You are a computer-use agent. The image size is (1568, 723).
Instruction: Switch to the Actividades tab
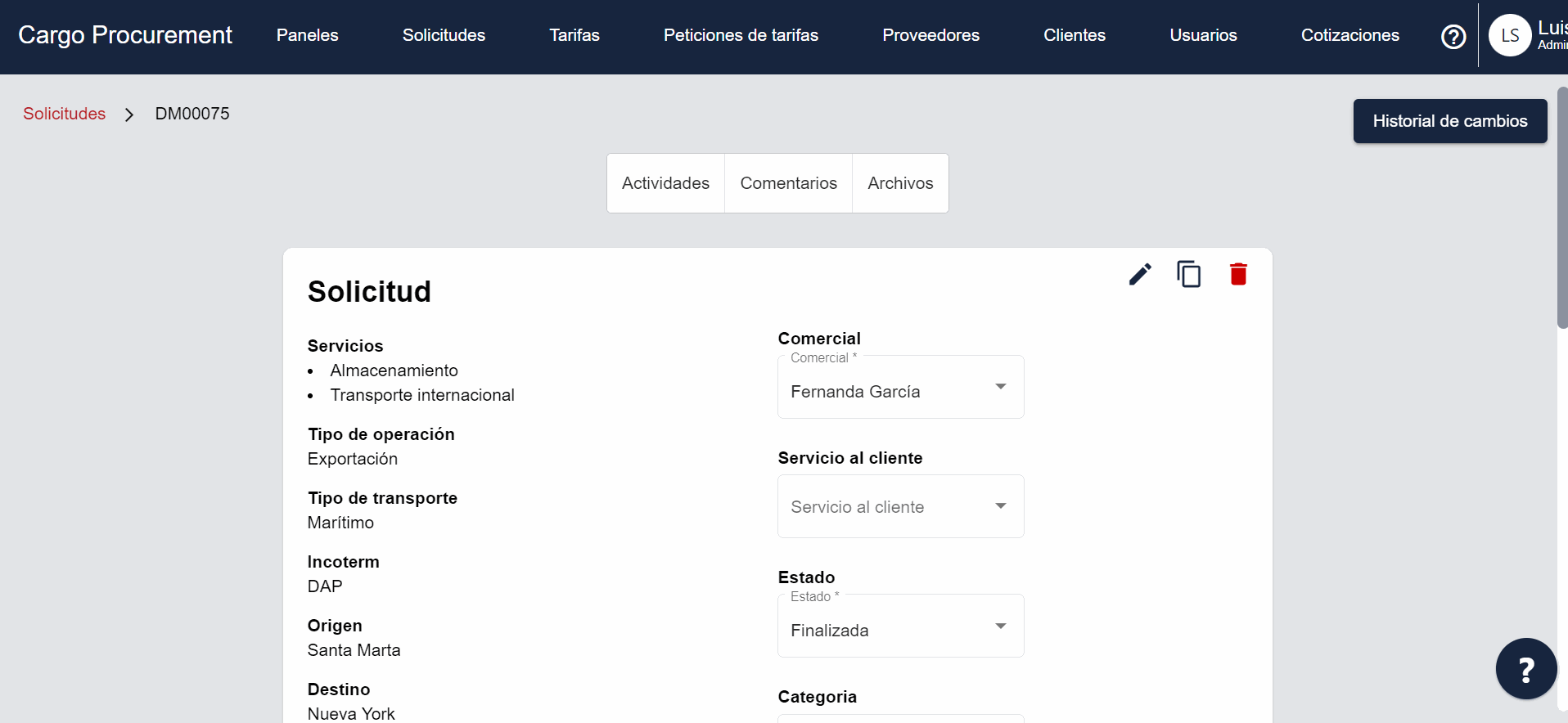click(665, 183)
